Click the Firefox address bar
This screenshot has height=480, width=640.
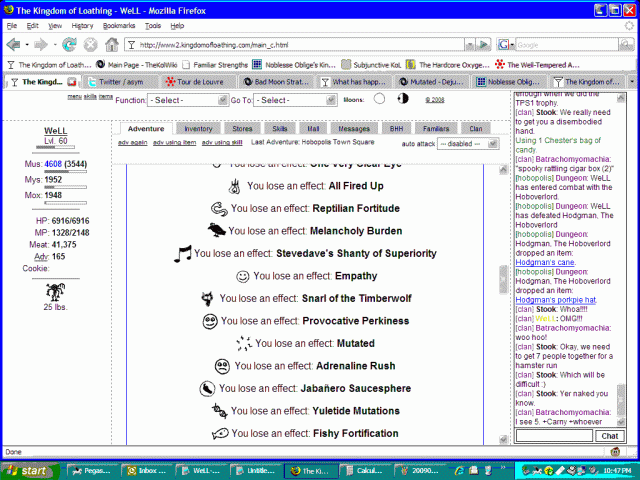310,45
